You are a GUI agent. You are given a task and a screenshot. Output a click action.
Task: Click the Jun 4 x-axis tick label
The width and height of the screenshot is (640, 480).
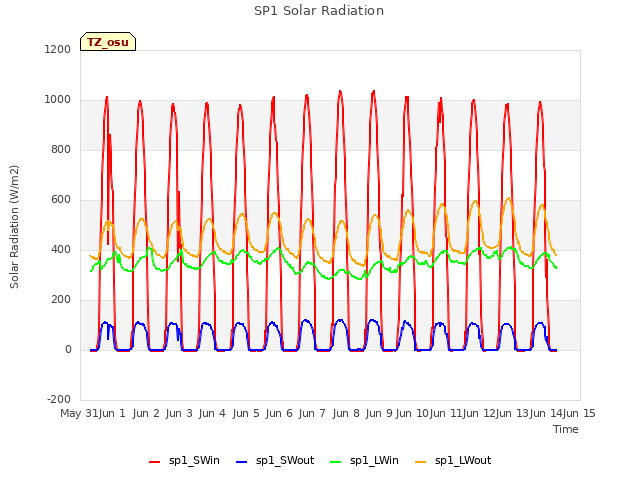click(212, 413)
